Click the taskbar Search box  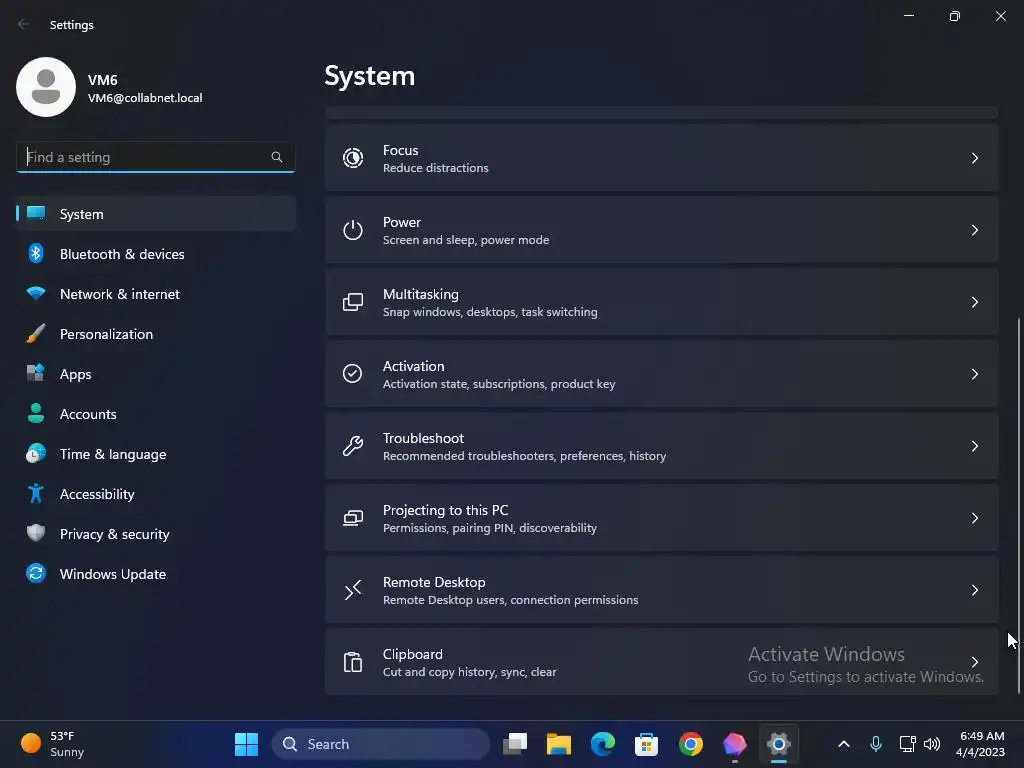click(381, 744)
